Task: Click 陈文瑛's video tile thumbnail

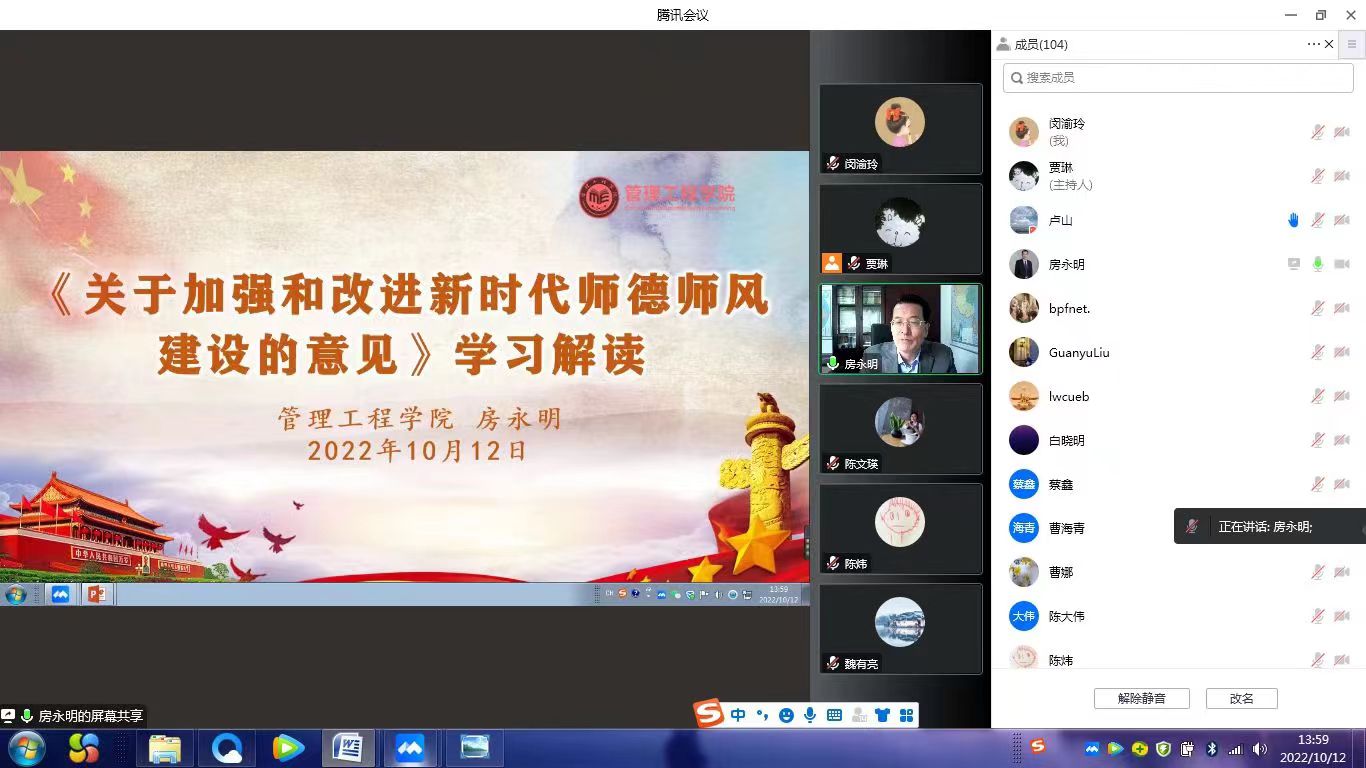Action: point(900,429)
